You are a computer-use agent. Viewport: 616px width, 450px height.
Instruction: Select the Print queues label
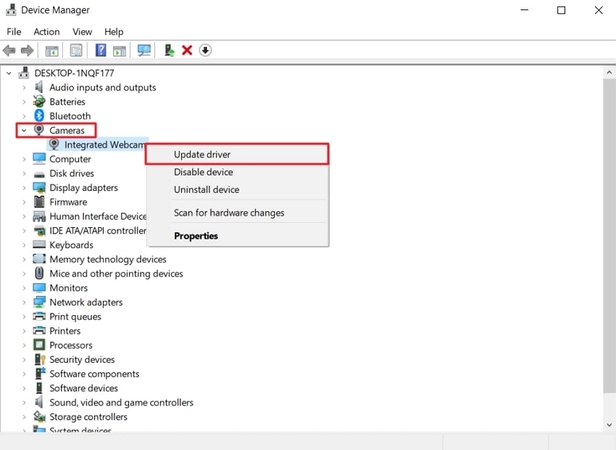pyautogui.click(x=75, y=316)
